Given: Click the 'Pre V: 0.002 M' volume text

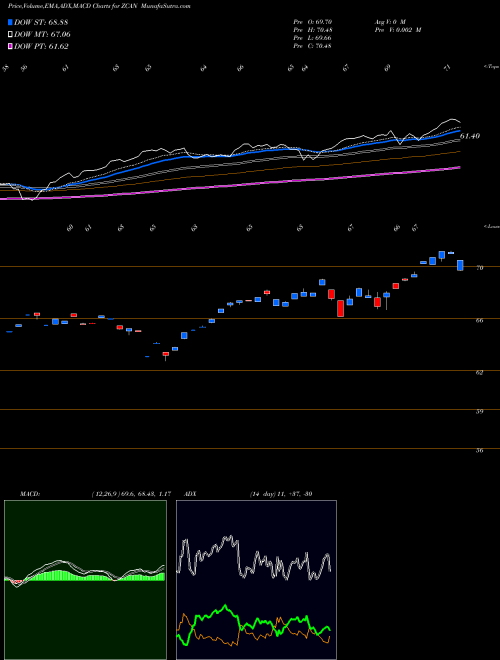Looking at the screenshot, I should (397, 30).
